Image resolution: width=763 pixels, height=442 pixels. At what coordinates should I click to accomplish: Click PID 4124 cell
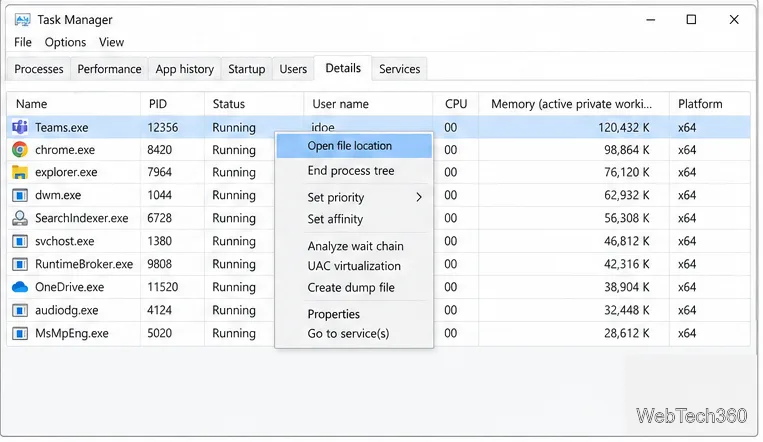point(160,311)
